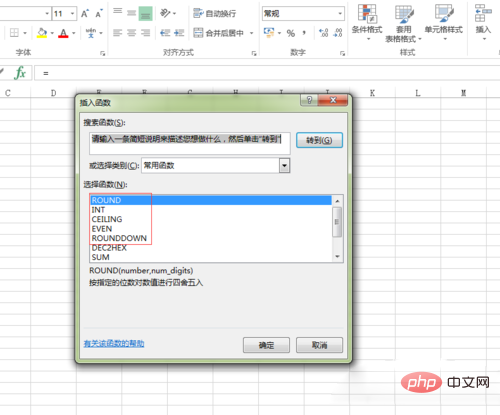The height and width of the screenshot is (415, 500).
Task: Select CEILING in the function list
Action: tap(107, 219)
